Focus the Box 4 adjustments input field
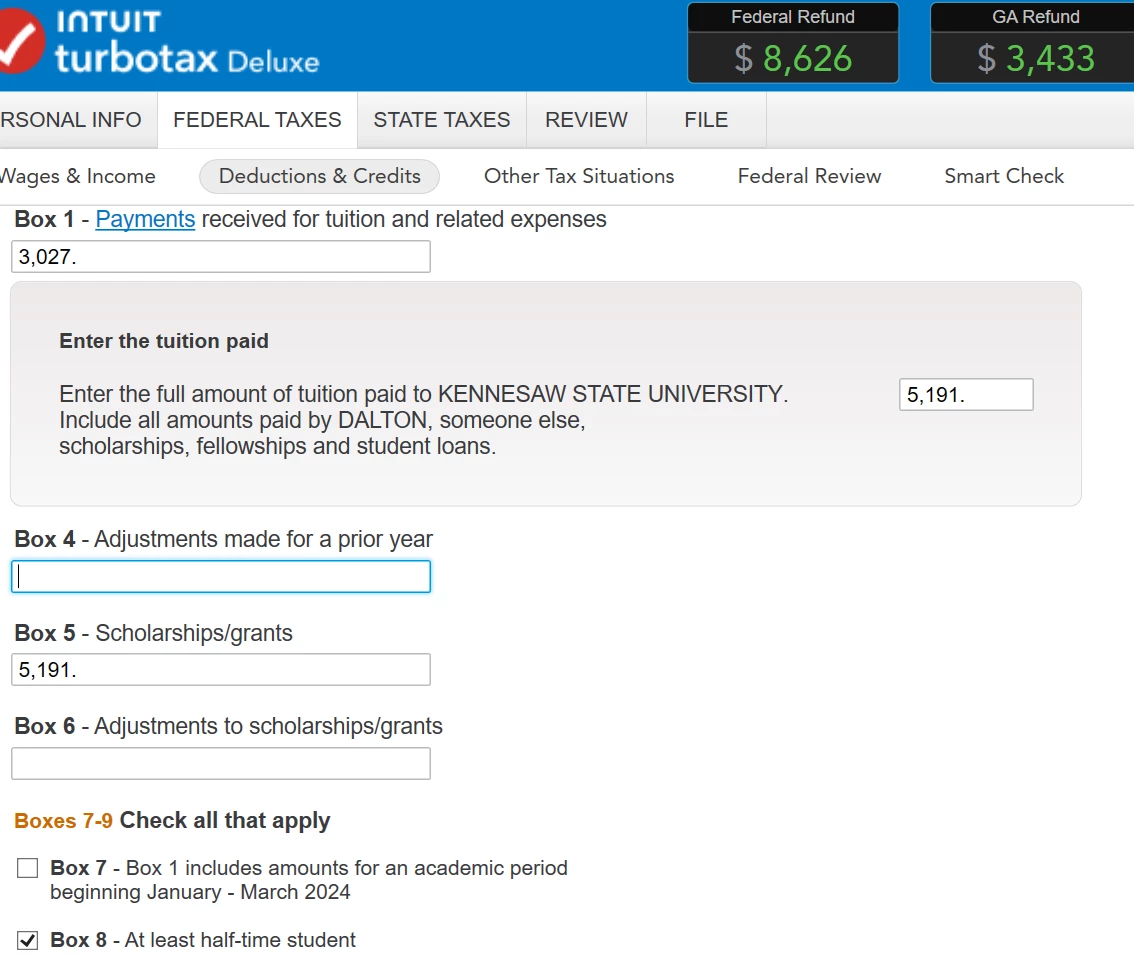1134x955 pixels. click(x=221, y=577)
